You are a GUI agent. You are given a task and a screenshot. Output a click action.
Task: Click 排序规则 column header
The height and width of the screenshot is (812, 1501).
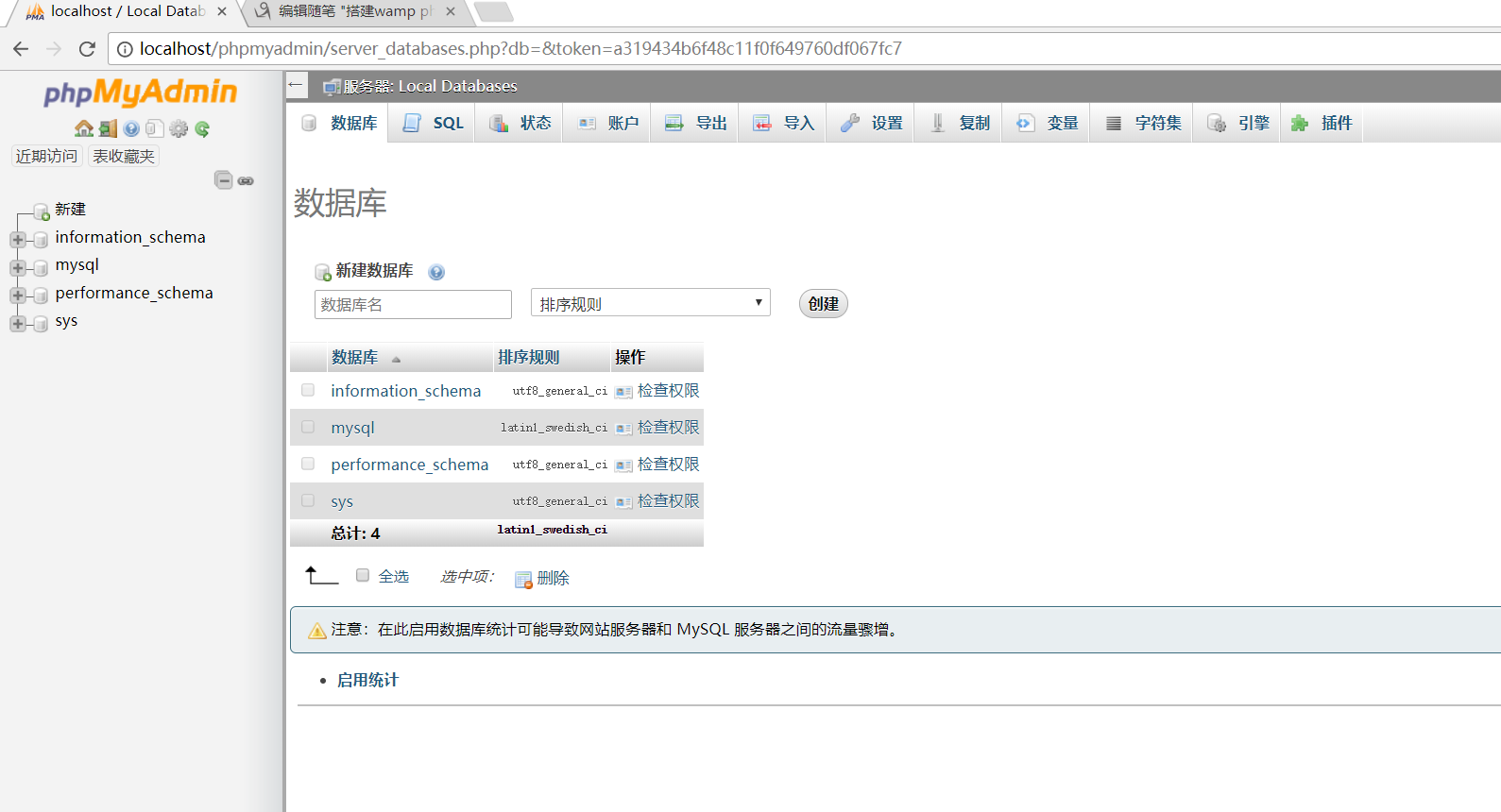click(528, 357)
